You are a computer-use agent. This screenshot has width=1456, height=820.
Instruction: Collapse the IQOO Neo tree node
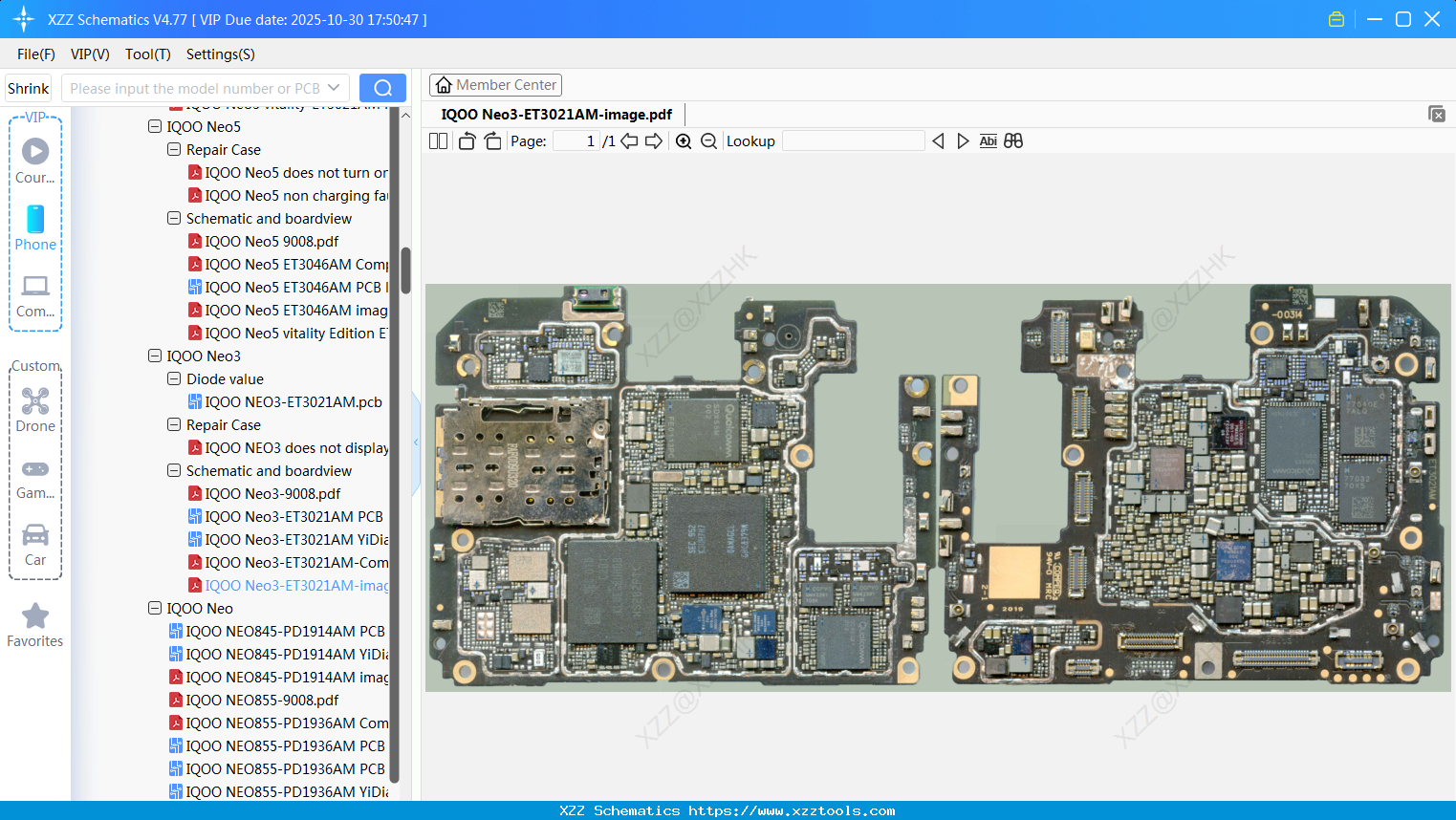coord(155,608)
